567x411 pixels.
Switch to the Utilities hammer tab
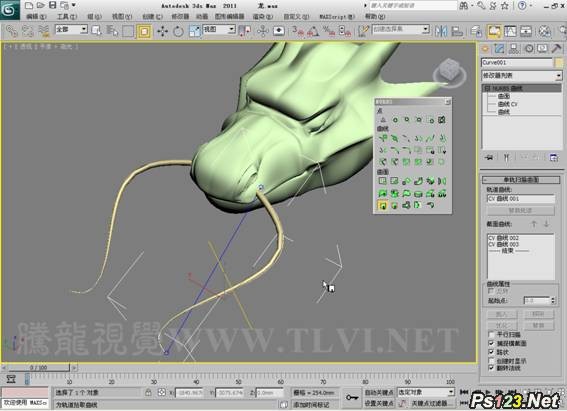click(557, 48)
